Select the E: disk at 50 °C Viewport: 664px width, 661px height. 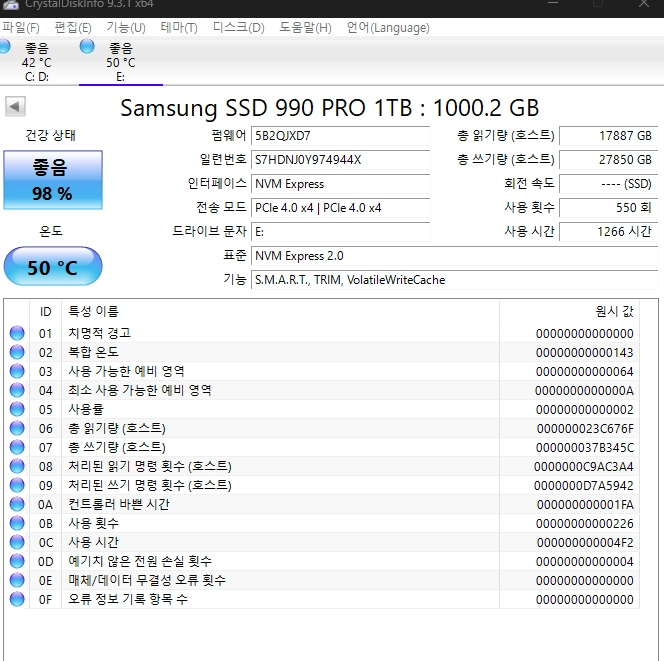pyautogui.click(x=121, y=61)
